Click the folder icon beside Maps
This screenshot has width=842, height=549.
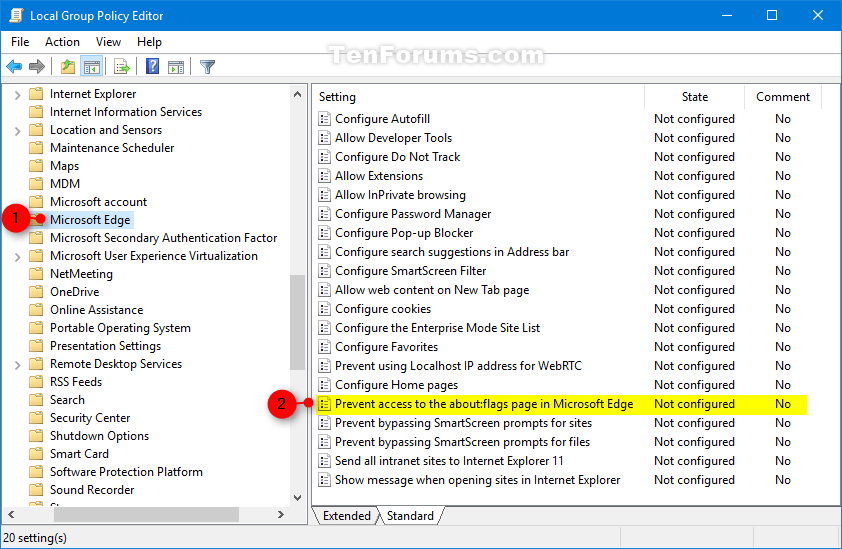pos(36,165)
